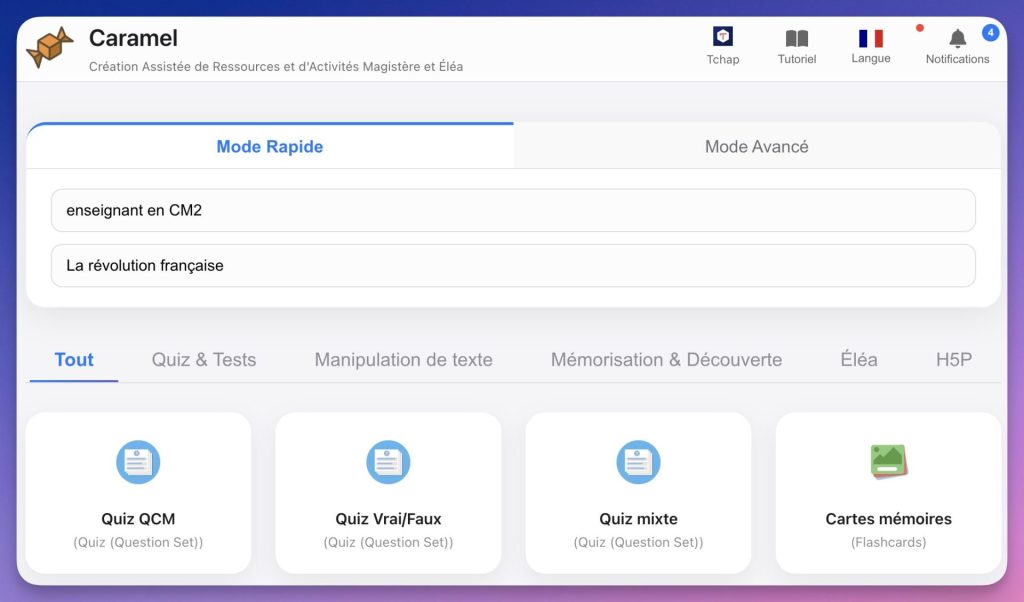The width and height of the screenshot is (1024, 602).
Task: Click the Cartes mémoires flashcards icon
Action: (888, 461)
